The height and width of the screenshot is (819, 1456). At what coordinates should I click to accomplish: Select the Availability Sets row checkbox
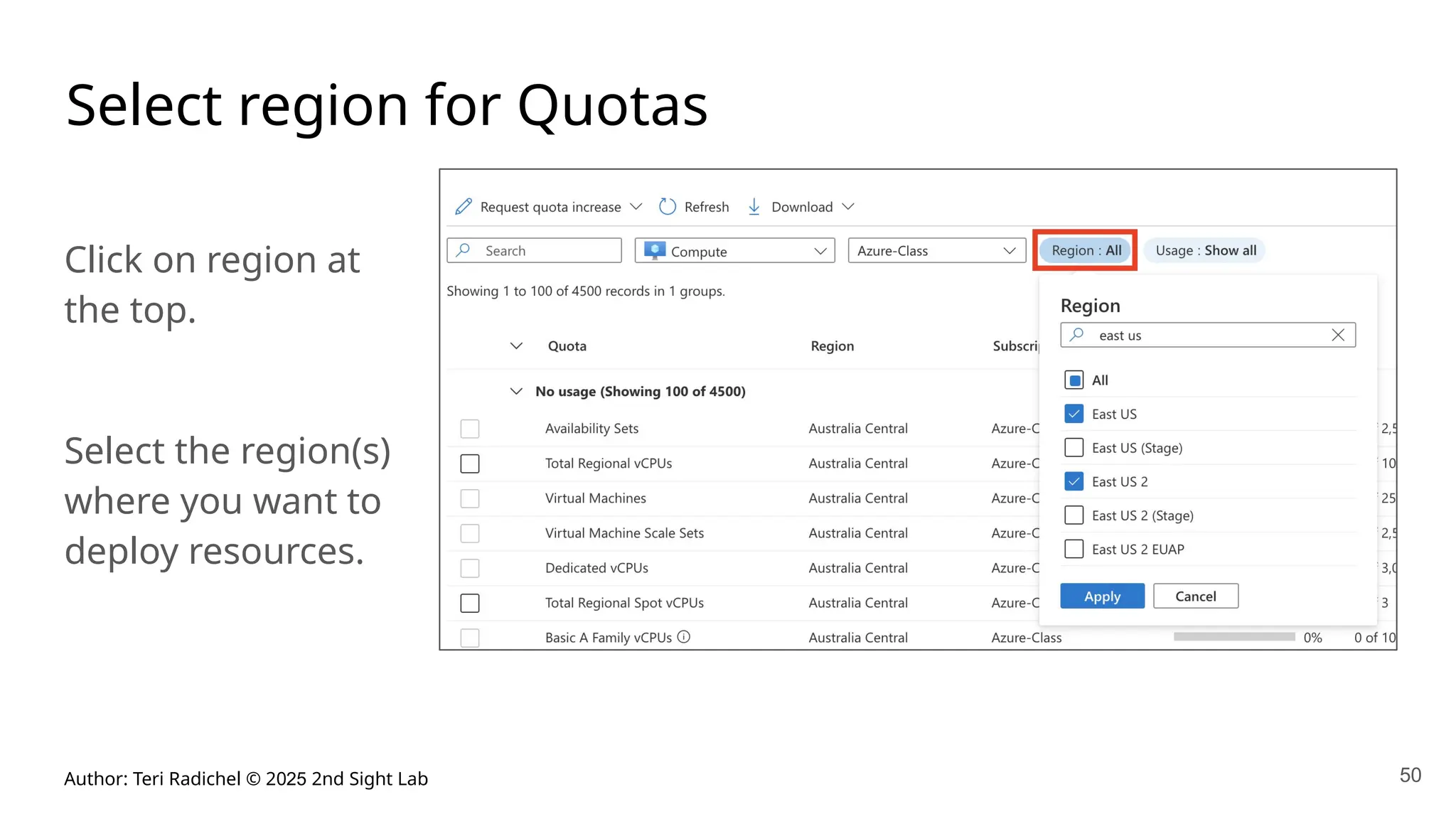[470, 429]
